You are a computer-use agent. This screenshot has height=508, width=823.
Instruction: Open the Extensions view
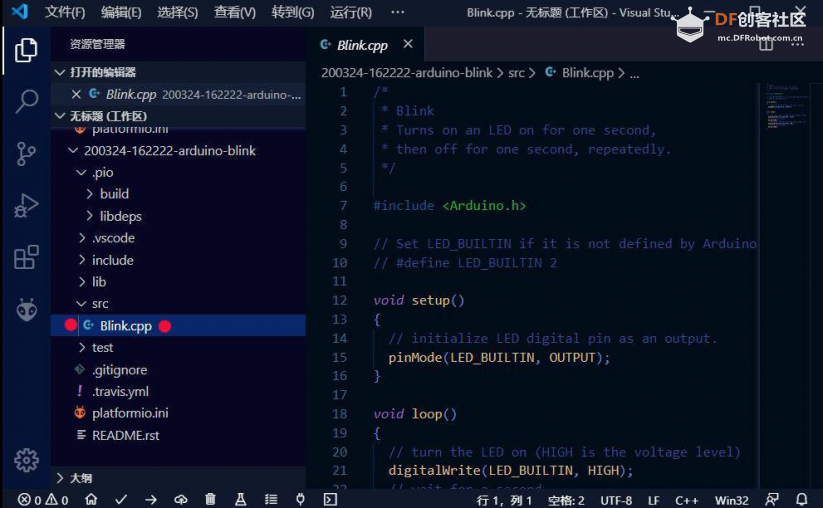[x=26, y=257]
